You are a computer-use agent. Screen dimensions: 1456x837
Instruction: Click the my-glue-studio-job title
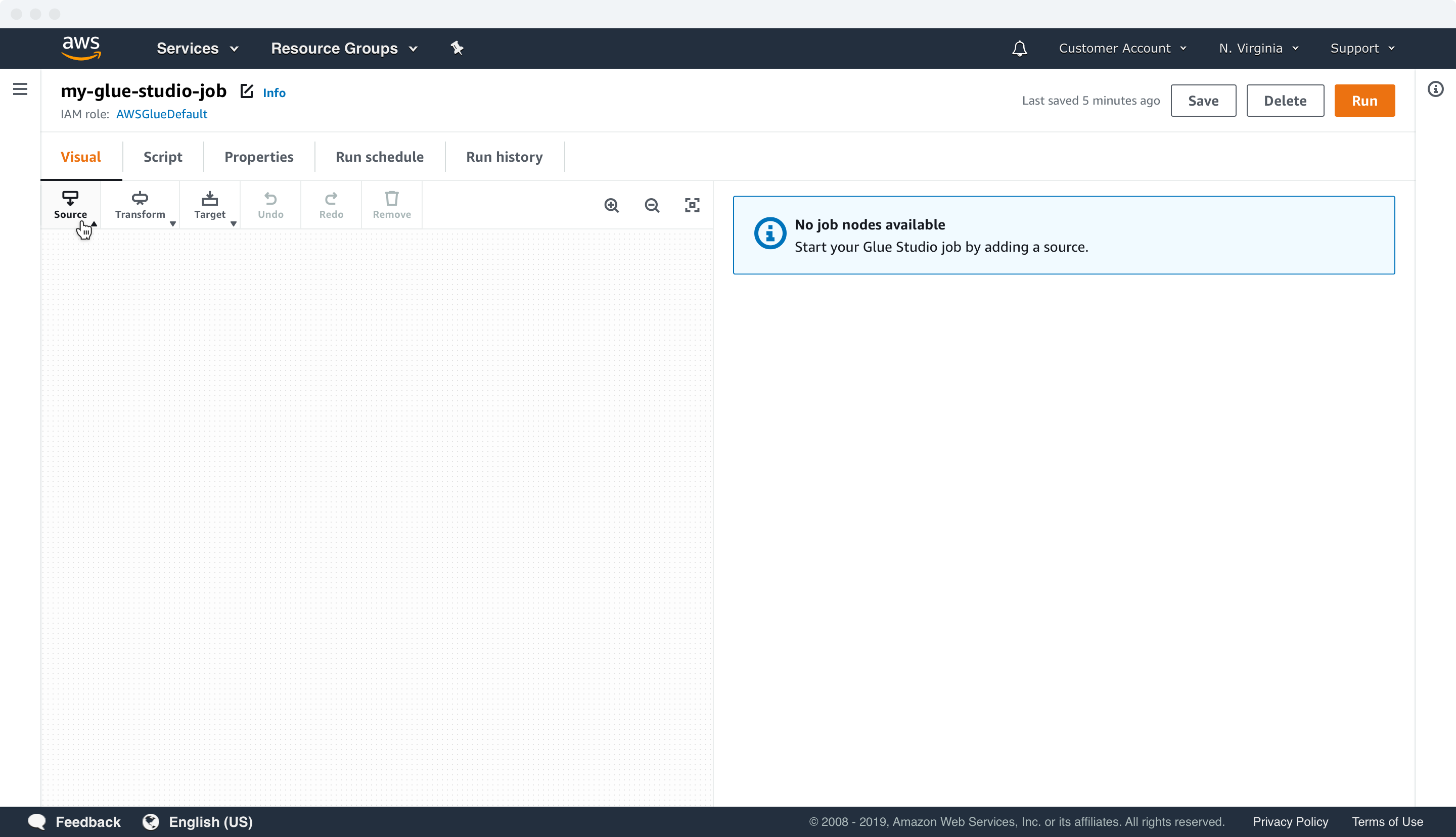click(x=144, y=91)
